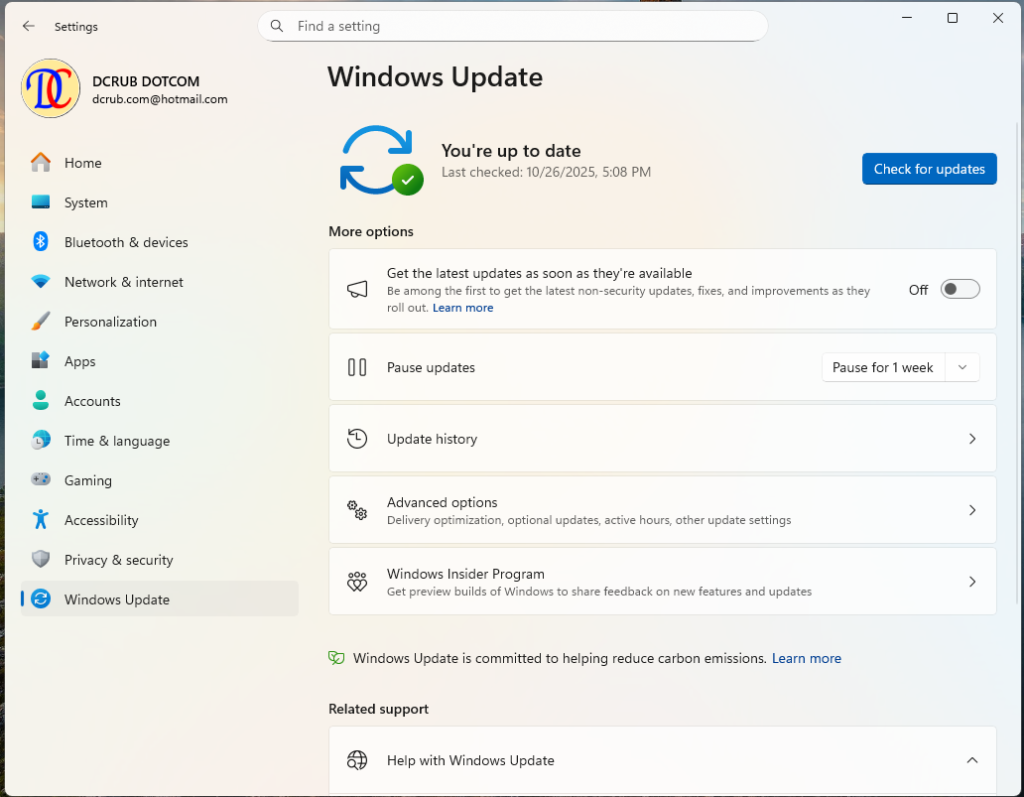Image resolution: width=1024 pixels, height=797 pixels.
Task: Open Update history via its chevron
Action: click(x=972, y=439)
